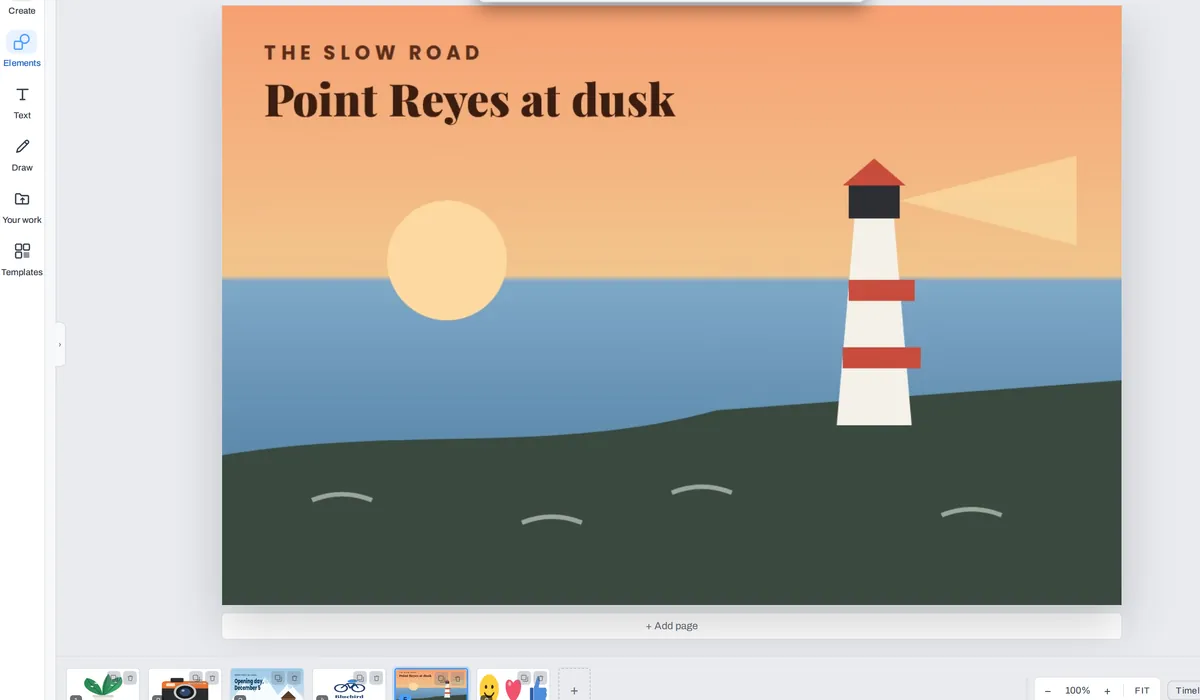Select the lighthouse red roof triangle
Screen dimensions: 1200x700
874,172
